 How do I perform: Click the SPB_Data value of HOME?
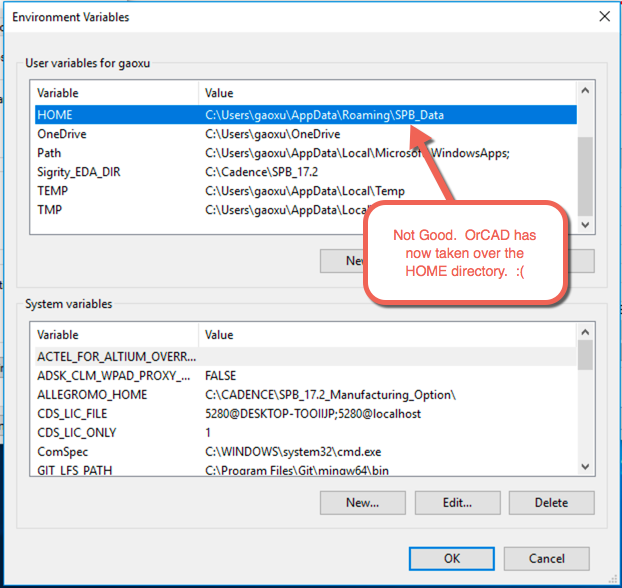click(x=324, y=115)
